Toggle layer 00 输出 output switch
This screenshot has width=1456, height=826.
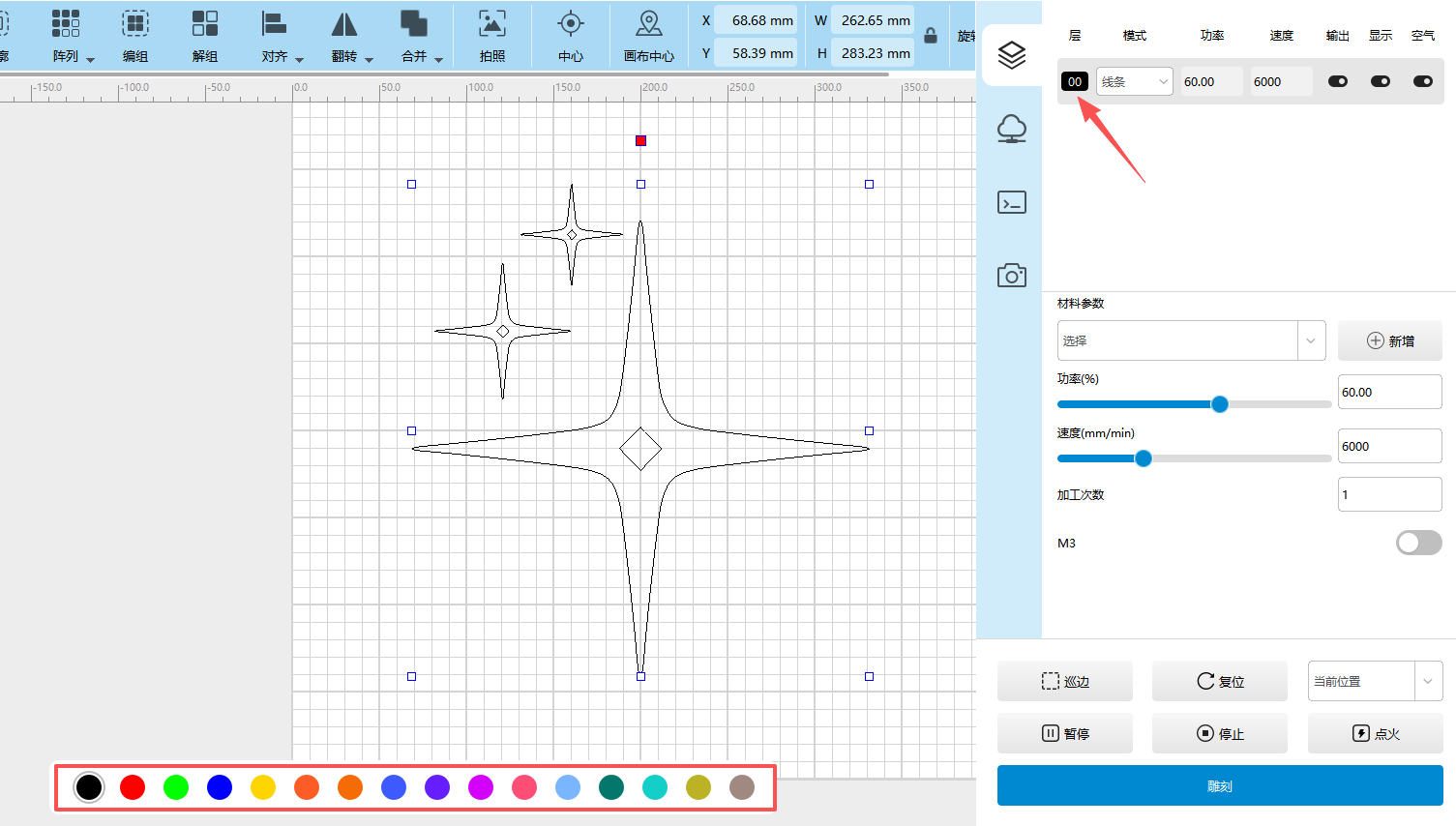click(1338, 81)
